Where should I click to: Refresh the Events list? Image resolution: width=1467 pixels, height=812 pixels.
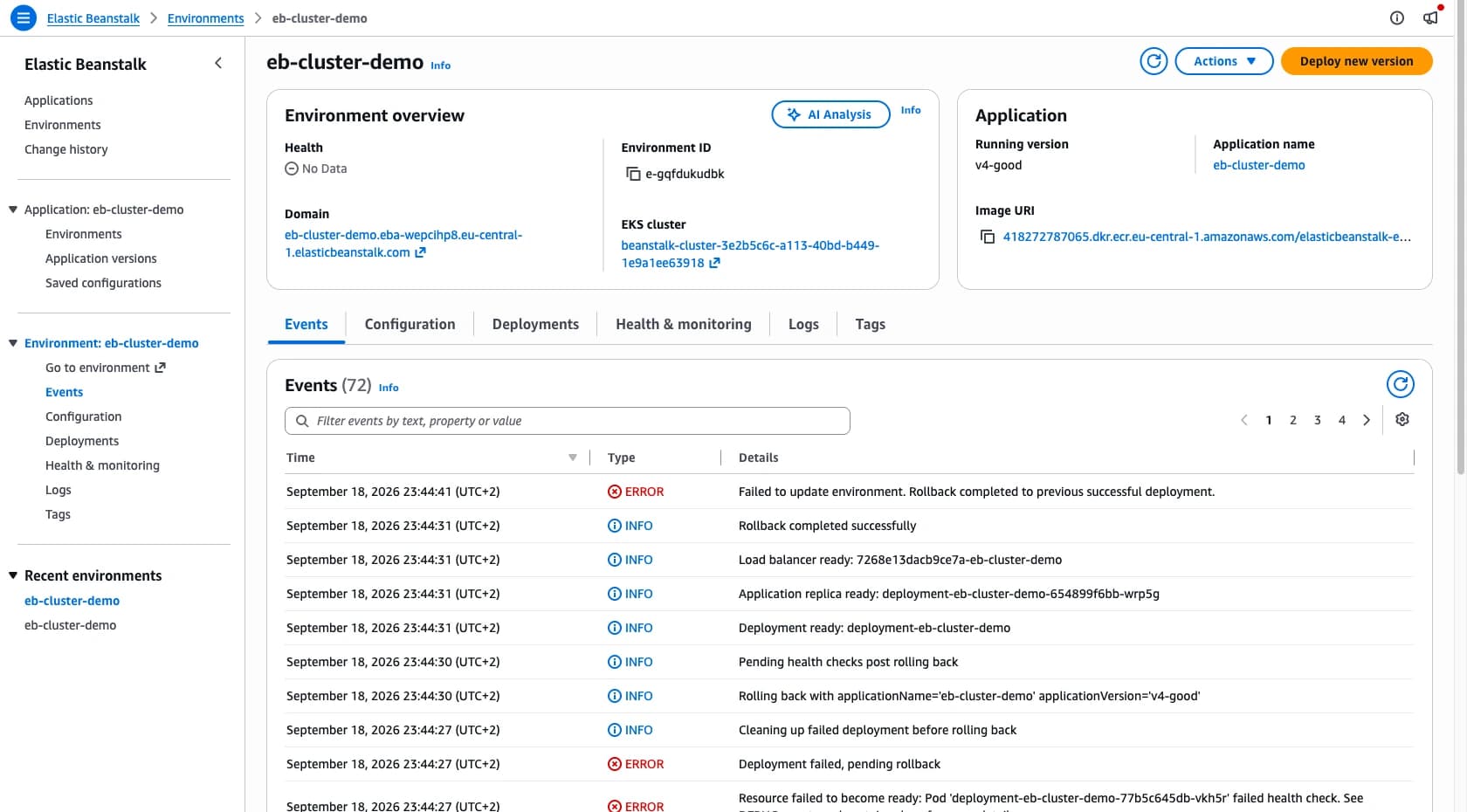click(x=1401, y=384)
